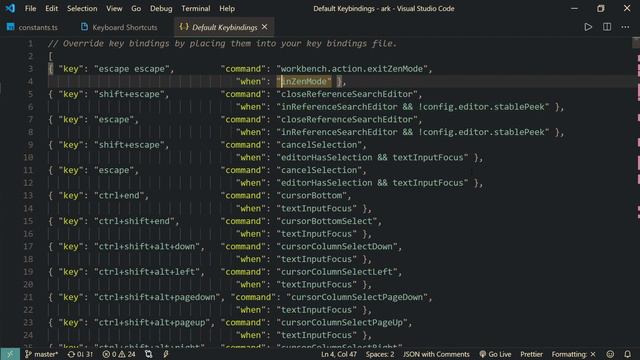Click the run play icon in editor toolbar
The image size is (640, 360).
click(x=588, y=27)
